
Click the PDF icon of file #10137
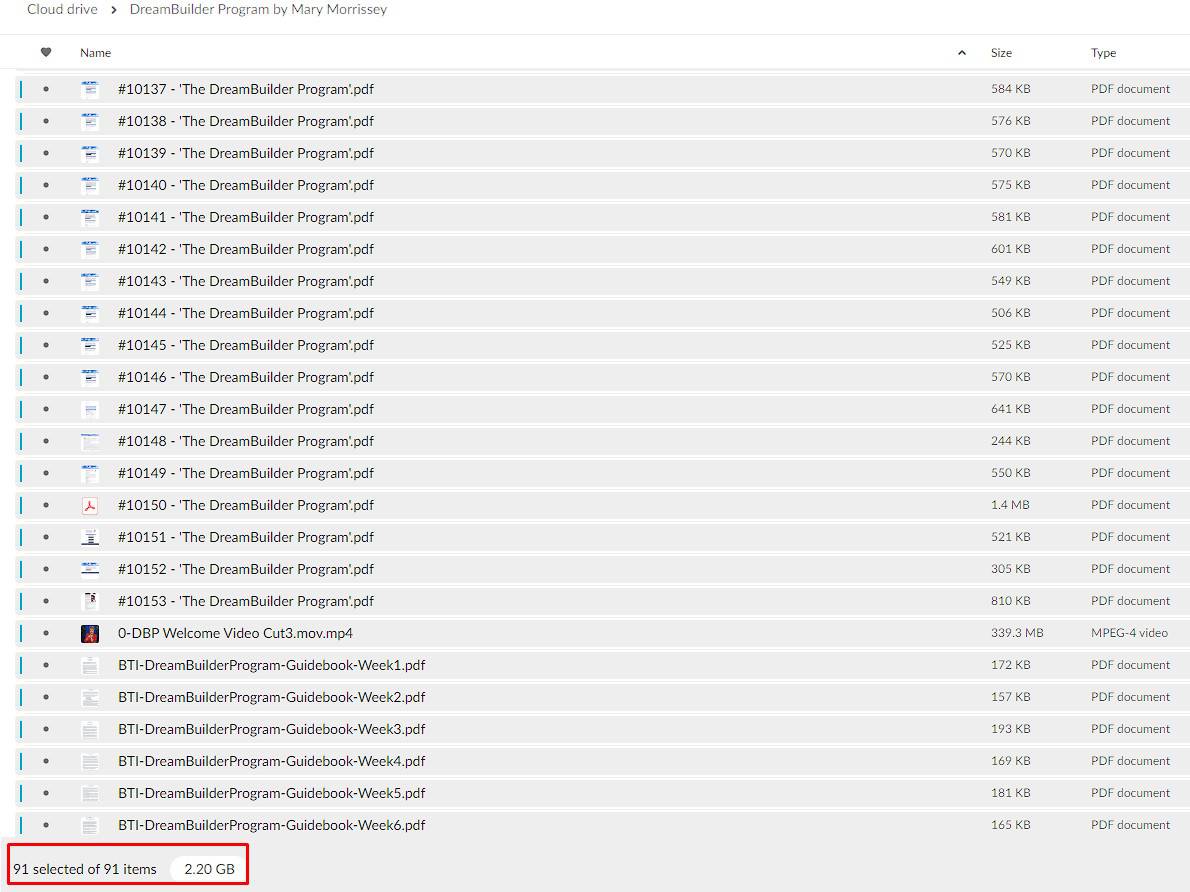[90, 90]
